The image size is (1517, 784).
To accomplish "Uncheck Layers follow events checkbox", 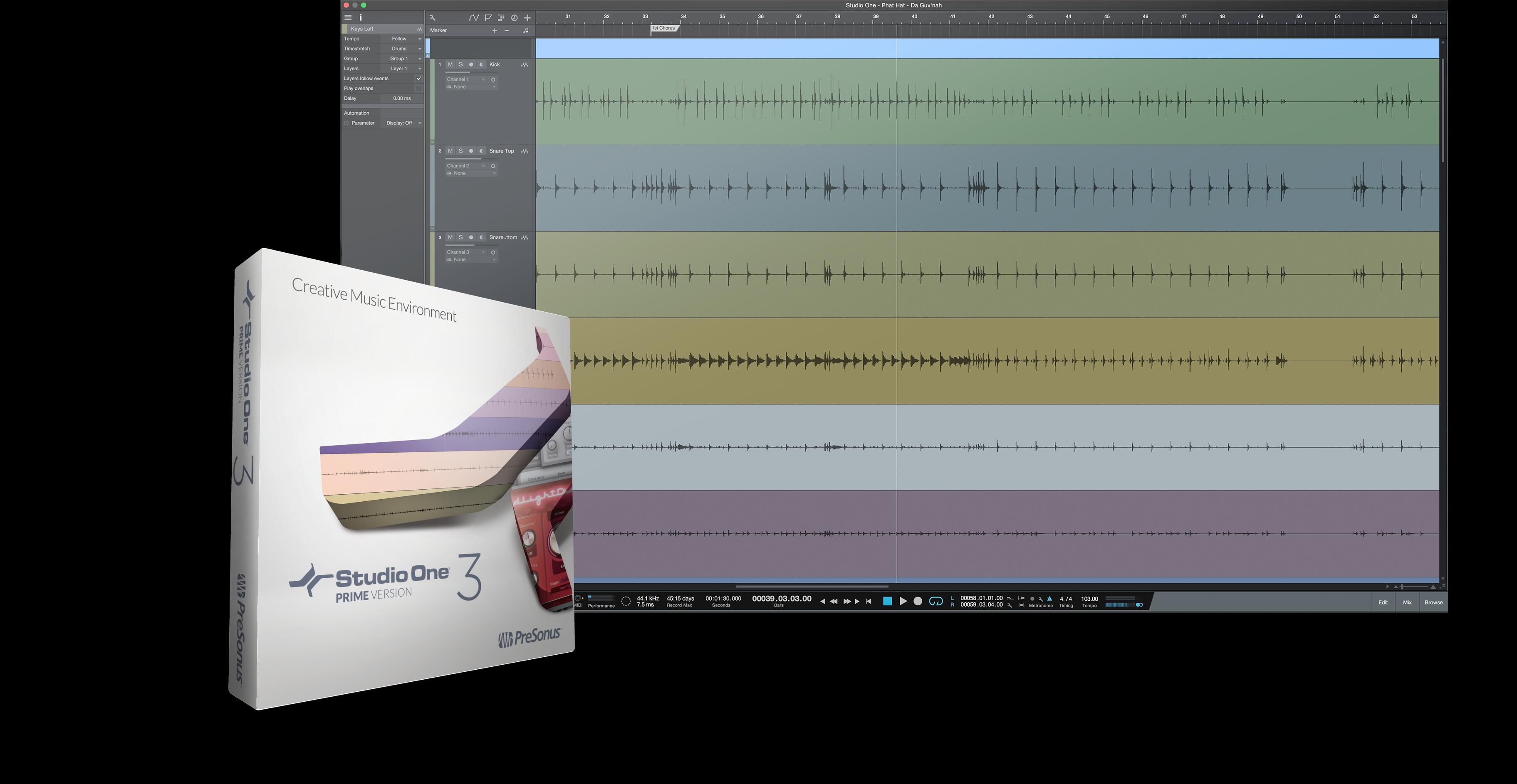I will [419, 78].
